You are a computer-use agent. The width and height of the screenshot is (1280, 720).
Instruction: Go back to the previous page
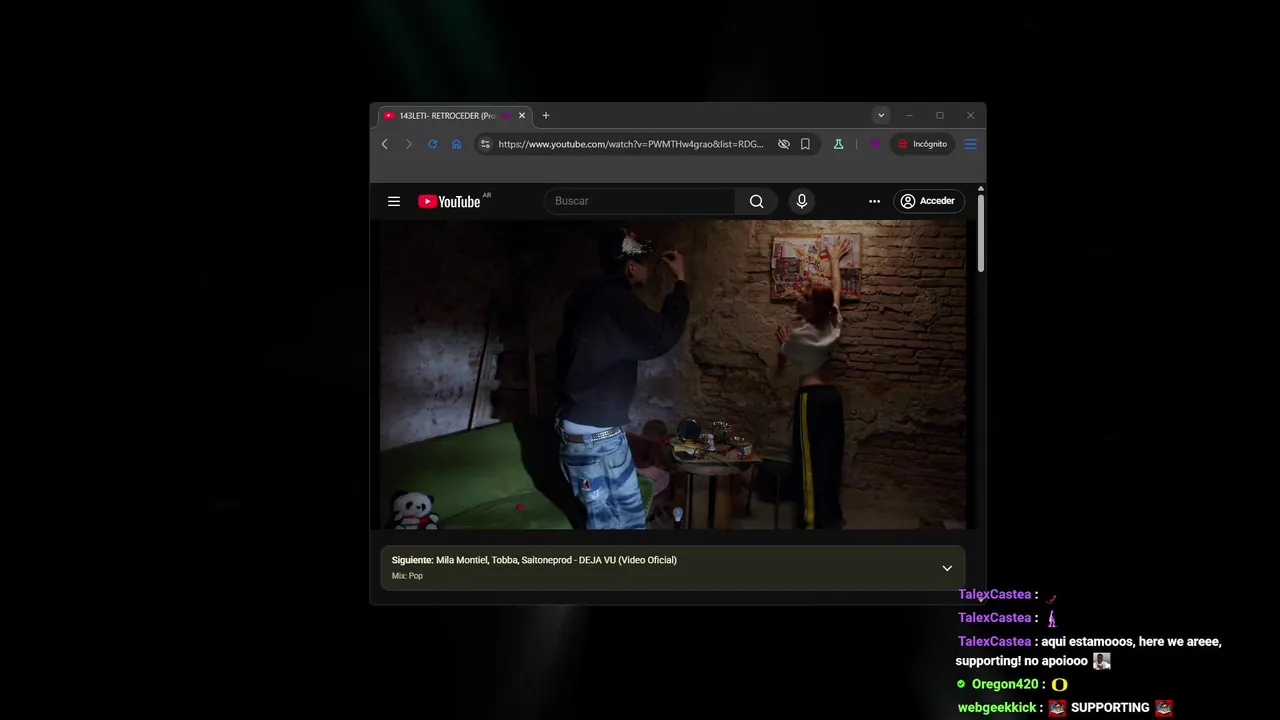(x=385, y=144)
